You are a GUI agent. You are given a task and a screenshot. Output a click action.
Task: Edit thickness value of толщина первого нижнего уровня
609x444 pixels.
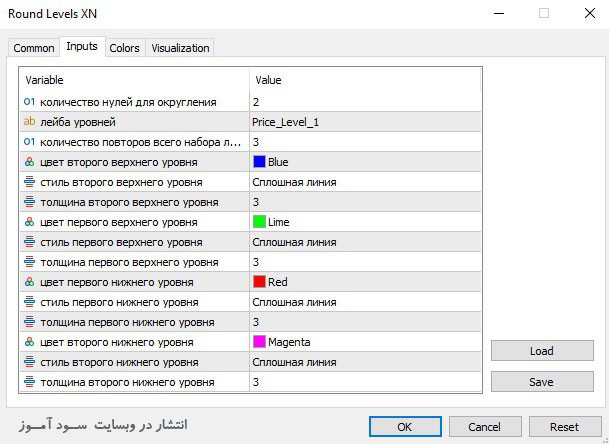(x=365, y=322)
